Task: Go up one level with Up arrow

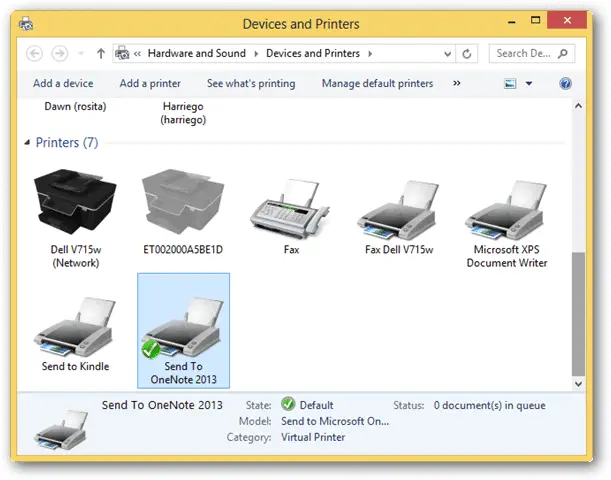Action: pyautogui.click(x=101, y=53)
